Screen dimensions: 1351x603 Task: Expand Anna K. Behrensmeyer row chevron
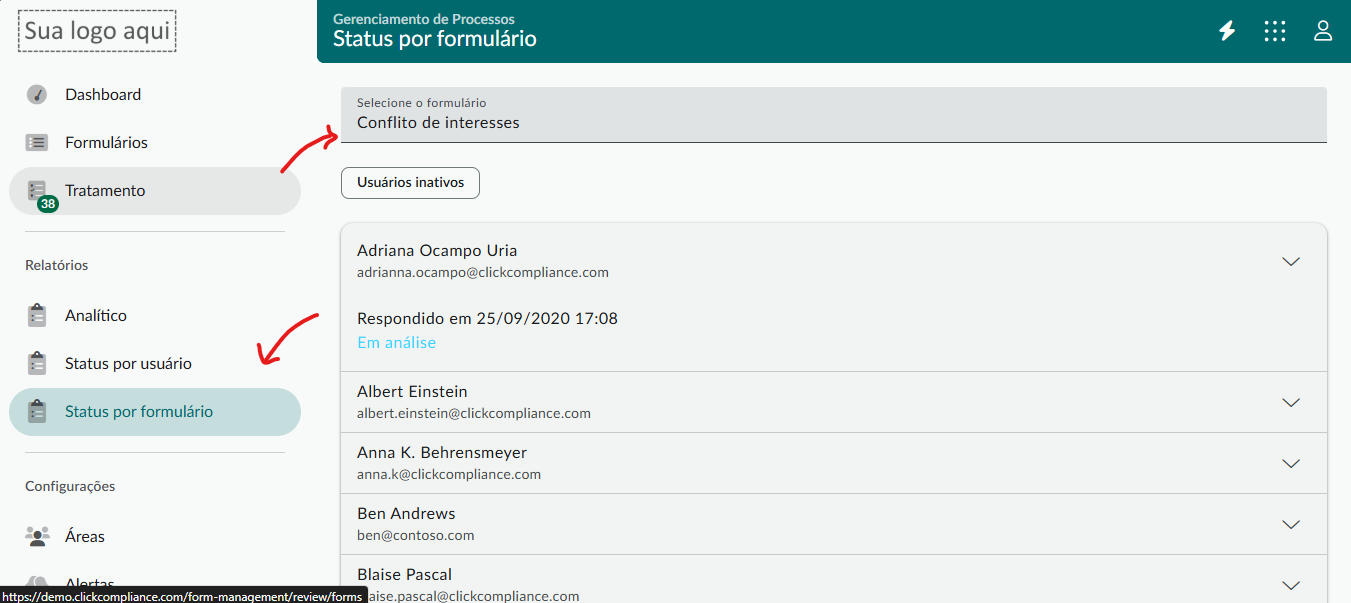(x=1291, y=463)
